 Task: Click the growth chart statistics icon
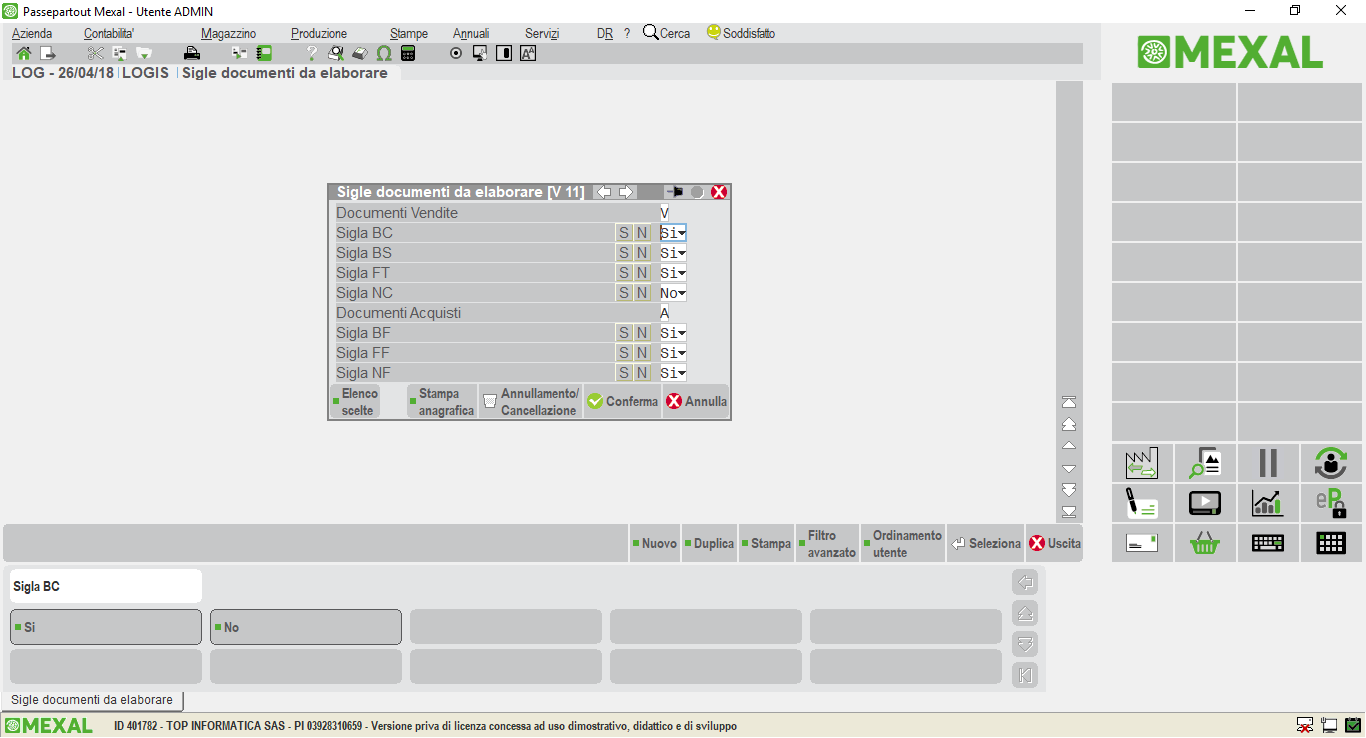pyautogui.click(x=1267, y=503)
